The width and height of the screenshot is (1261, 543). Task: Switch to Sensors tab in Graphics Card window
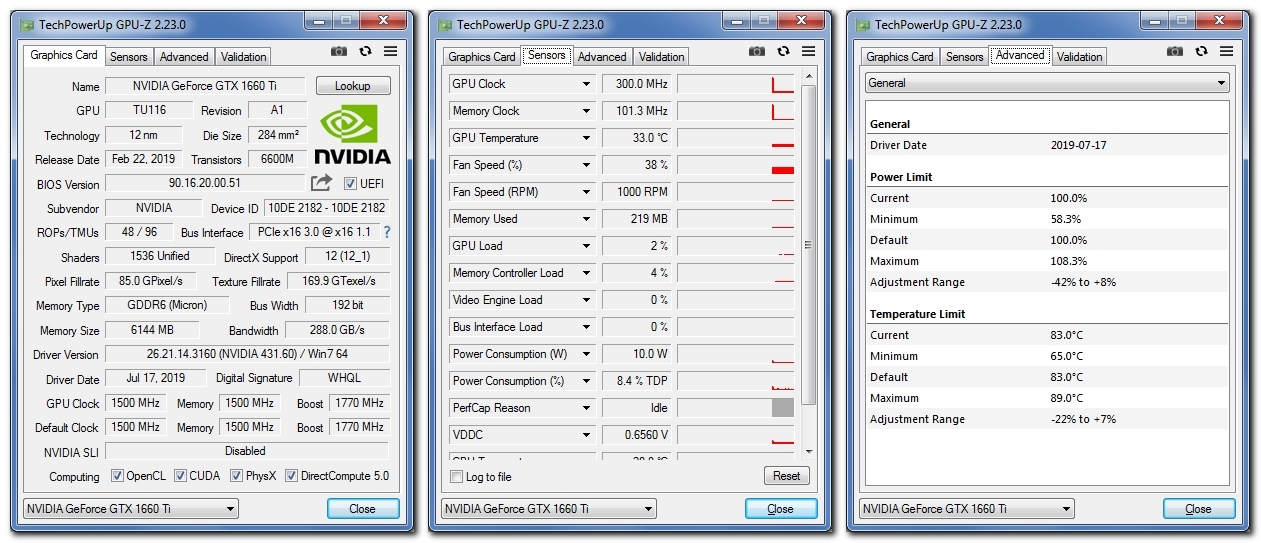click(129, 57)
